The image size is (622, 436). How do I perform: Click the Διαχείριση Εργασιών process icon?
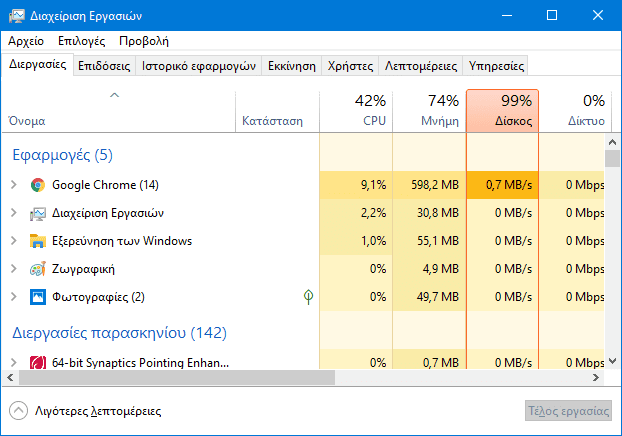point(38,213)
